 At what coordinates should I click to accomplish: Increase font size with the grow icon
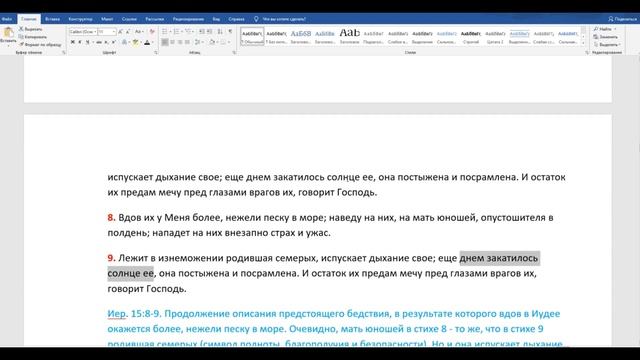tap(120, 31)
